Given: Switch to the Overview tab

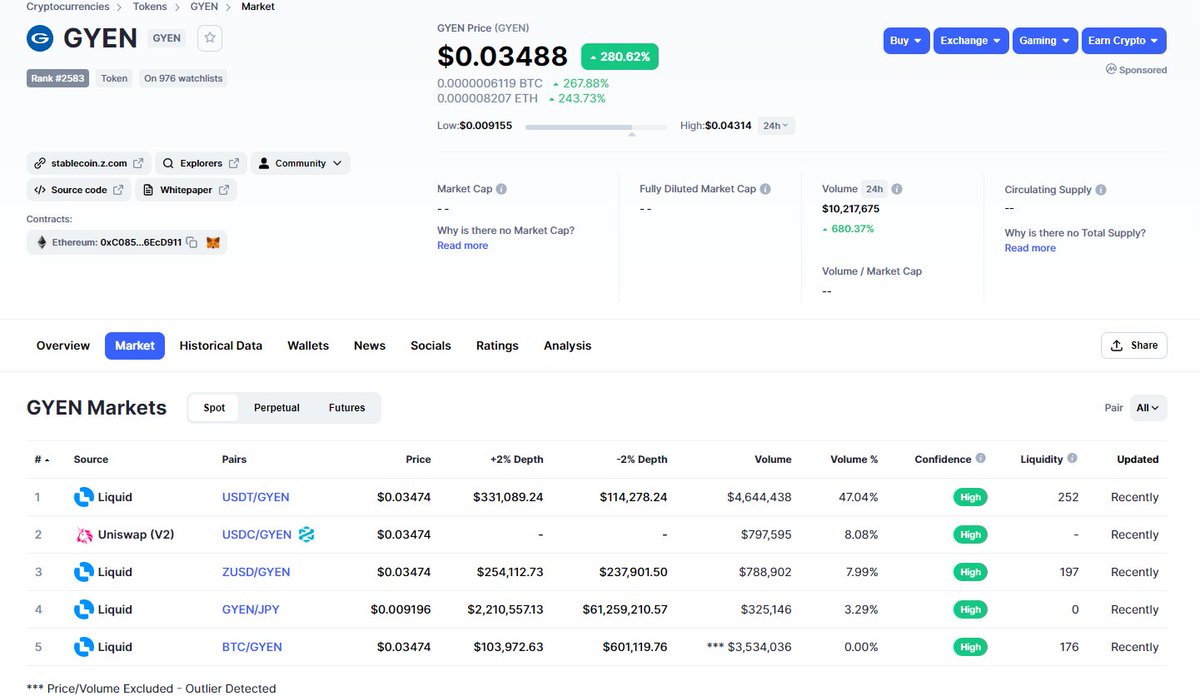Looking at the screenshot, I should (x=63, y=345).
